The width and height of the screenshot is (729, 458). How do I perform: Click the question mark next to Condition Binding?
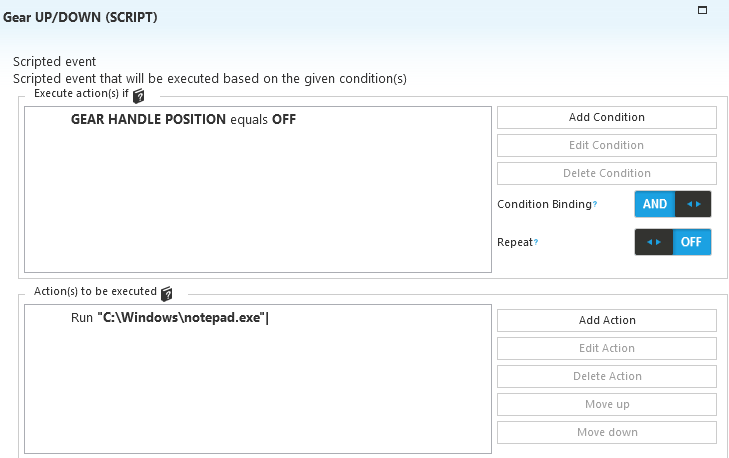coord(595,204)
